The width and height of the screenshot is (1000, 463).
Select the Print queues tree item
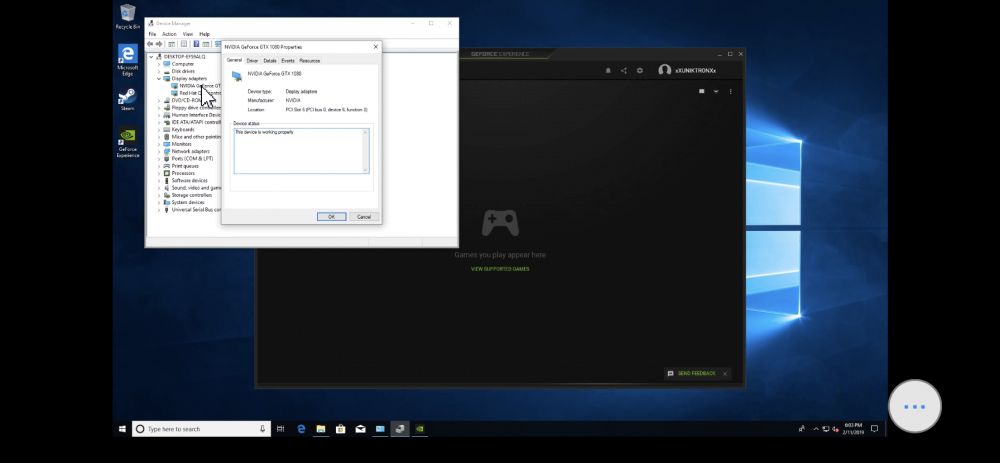tap(185, 166)
